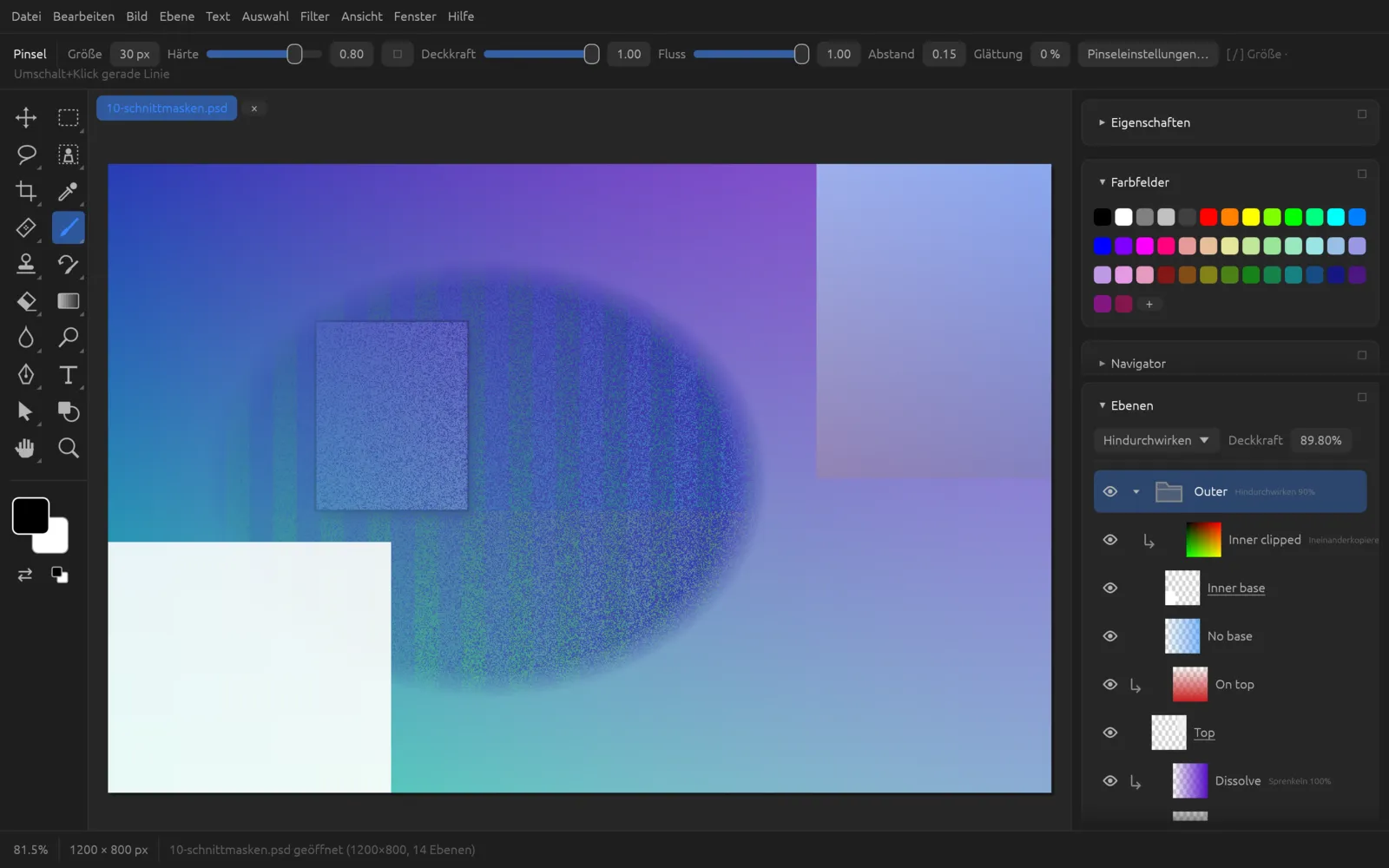
Task: Activate the Hand tool
Action: 26,448
